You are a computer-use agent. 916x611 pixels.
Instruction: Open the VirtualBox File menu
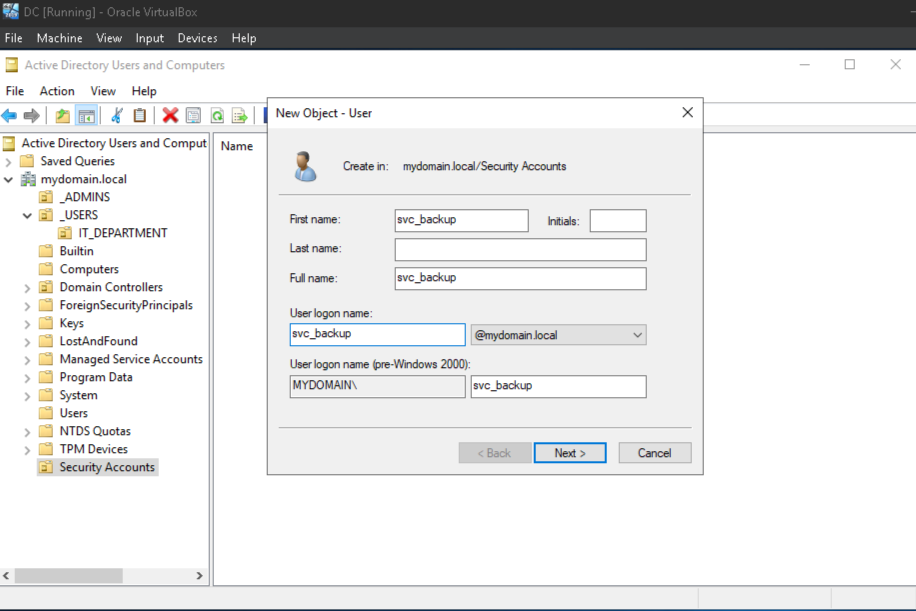[13, 38]
